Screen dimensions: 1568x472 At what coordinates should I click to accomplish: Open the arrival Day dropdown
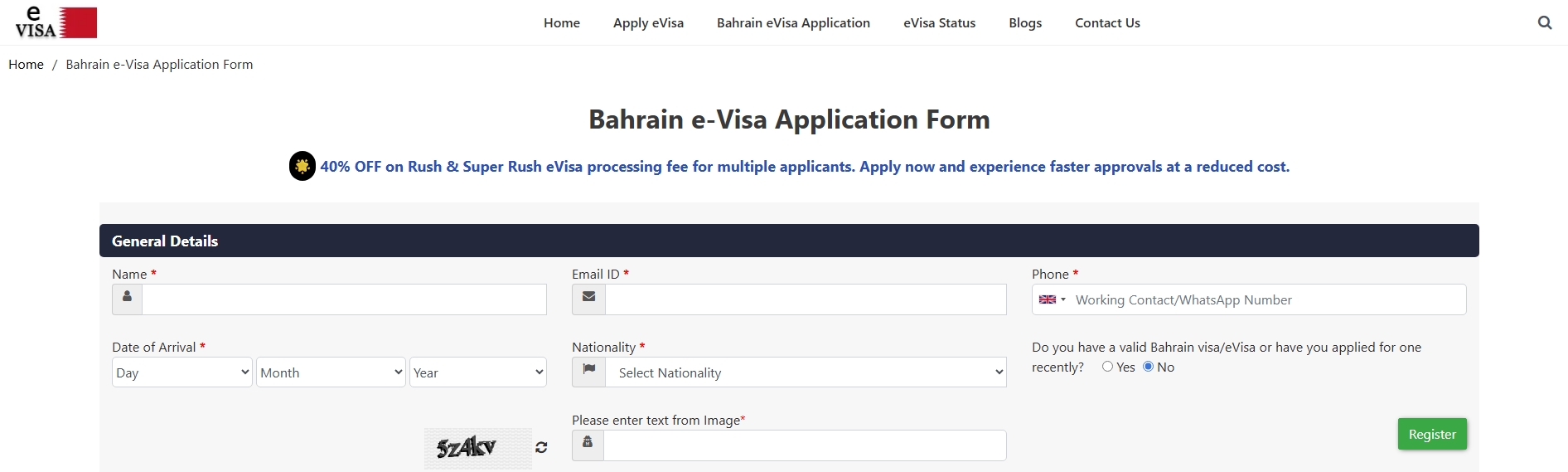(x=181, y=372)
